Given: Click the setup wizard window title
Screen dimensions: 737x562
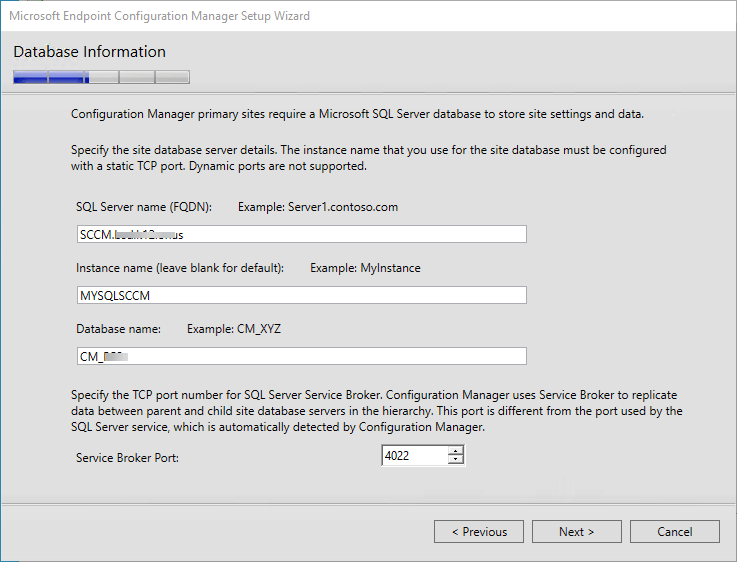Looking at the screenshot, I should [159, 16].
